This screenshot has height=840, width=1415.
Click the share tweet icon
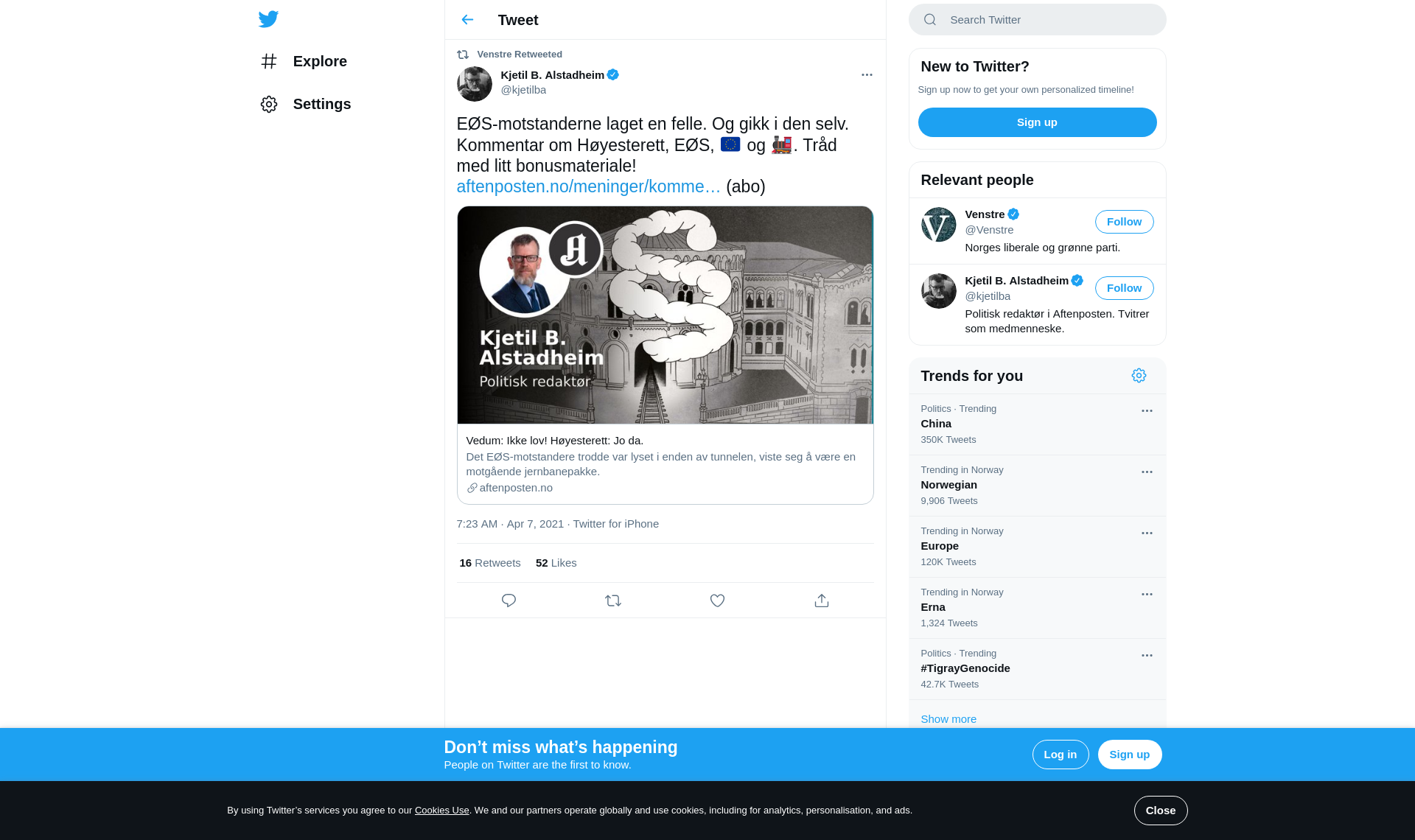click(822, 601)
